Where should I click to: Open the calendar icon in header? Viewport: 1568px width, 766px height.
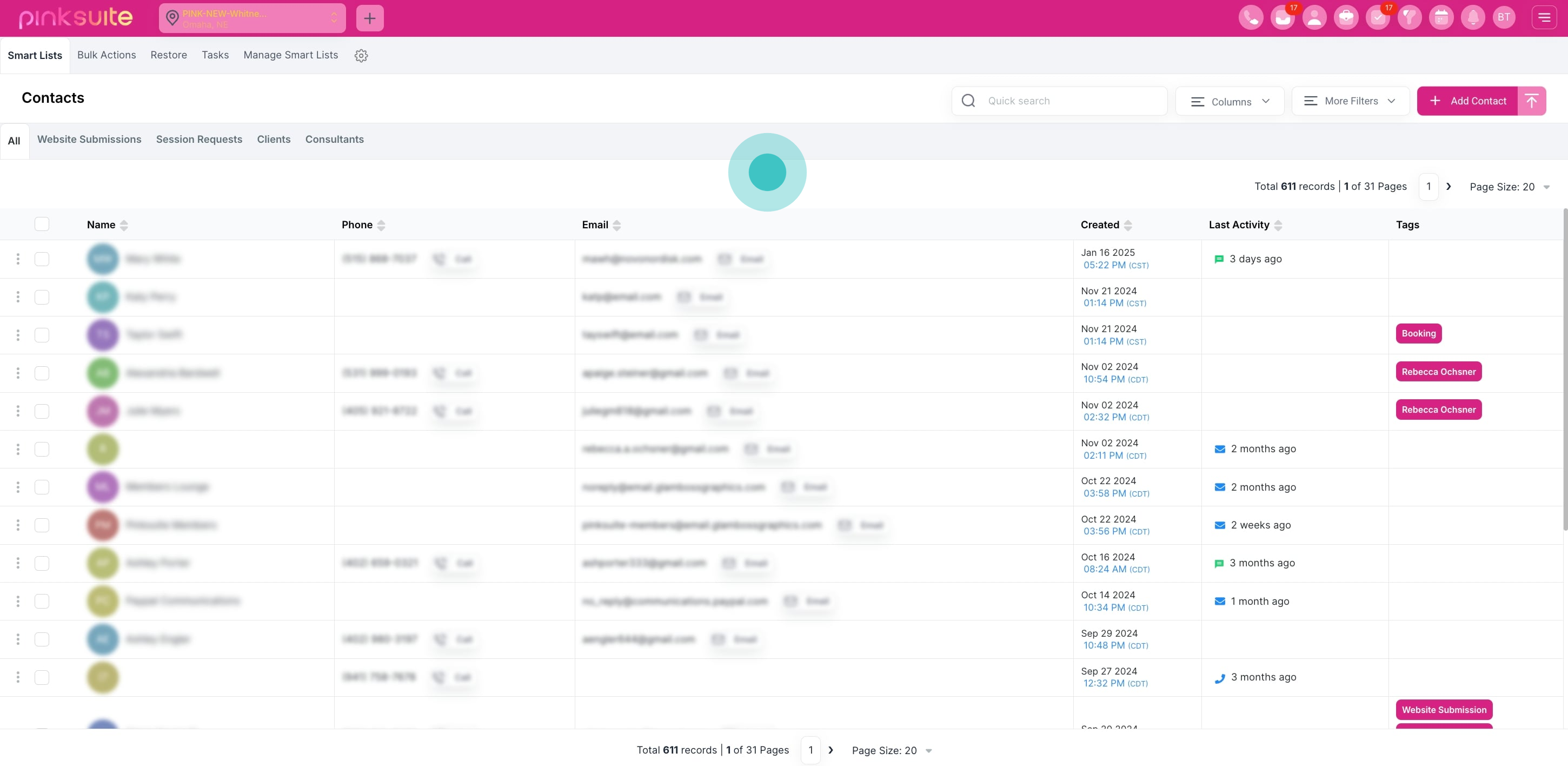pyautogui.click(x=1441, y=18)
